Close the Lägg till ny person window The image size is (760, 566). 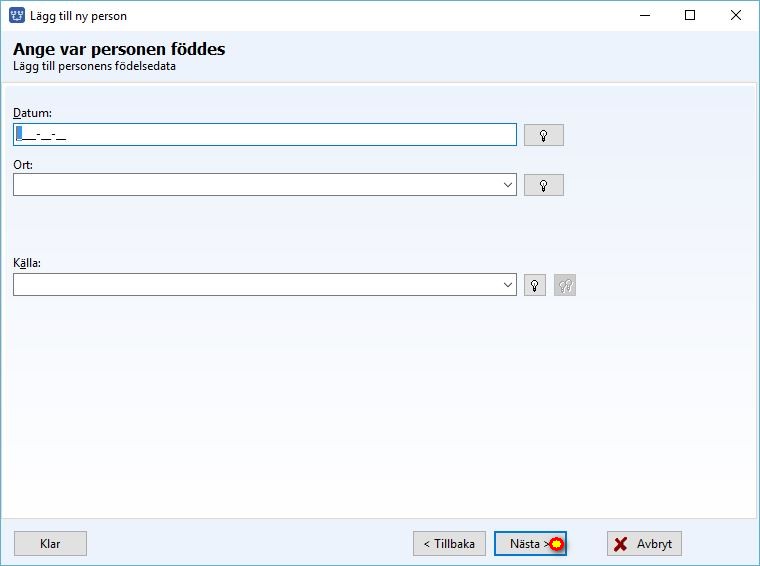tap(735, 16)
